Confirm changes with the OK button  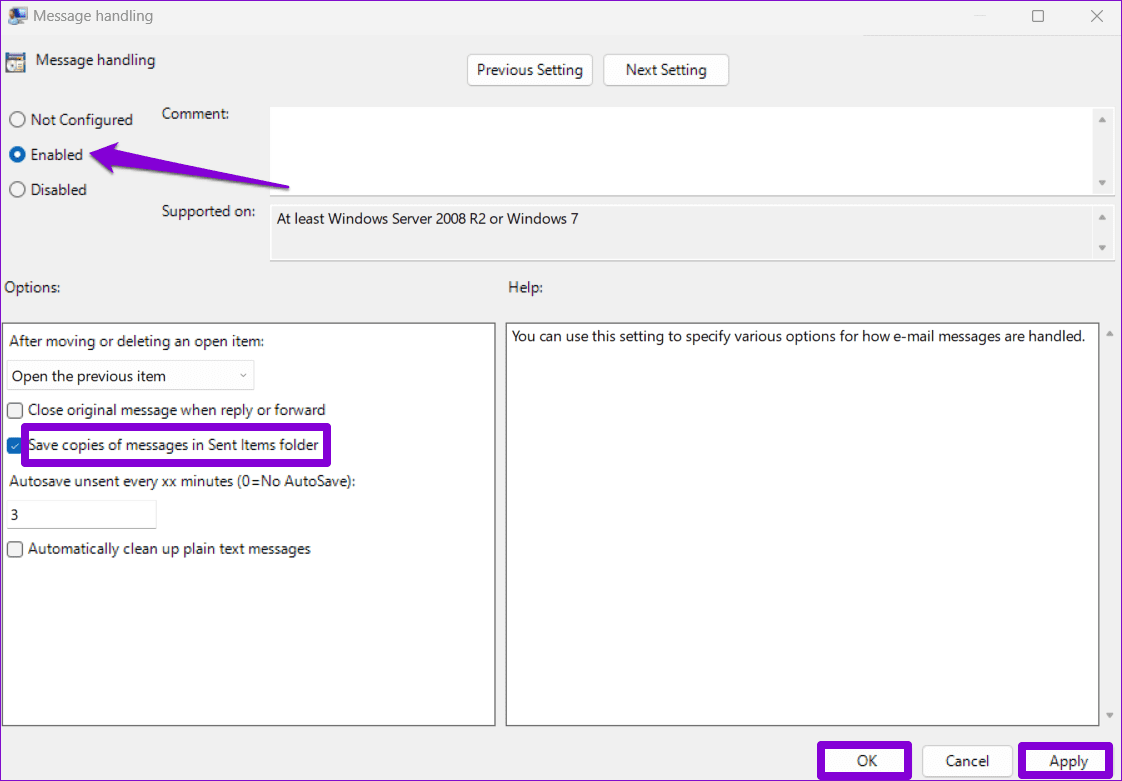click(x=863, y=760)
